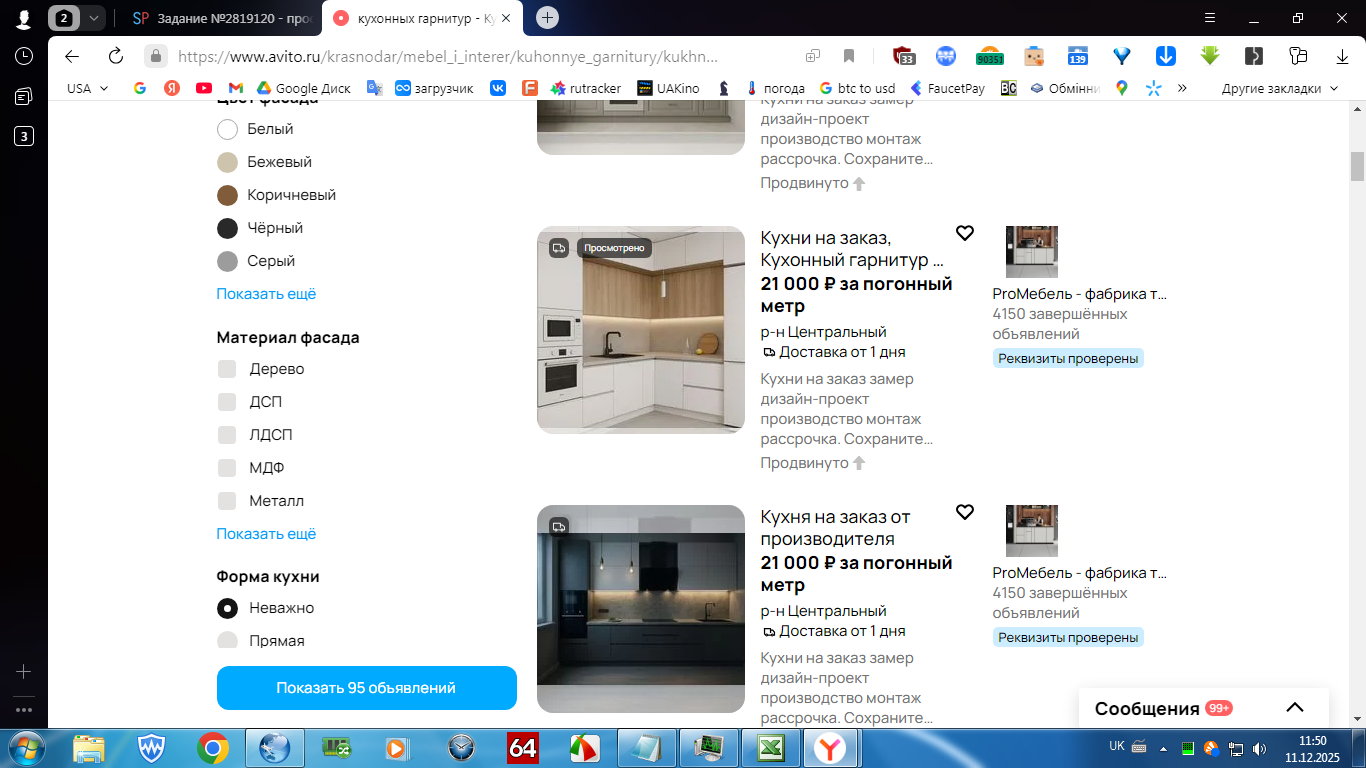Open 'Кухня на заказ от производителя' listing title
Image resolution: width=1366 pixels, height=768 pixels.
click(x=835, y=528)
